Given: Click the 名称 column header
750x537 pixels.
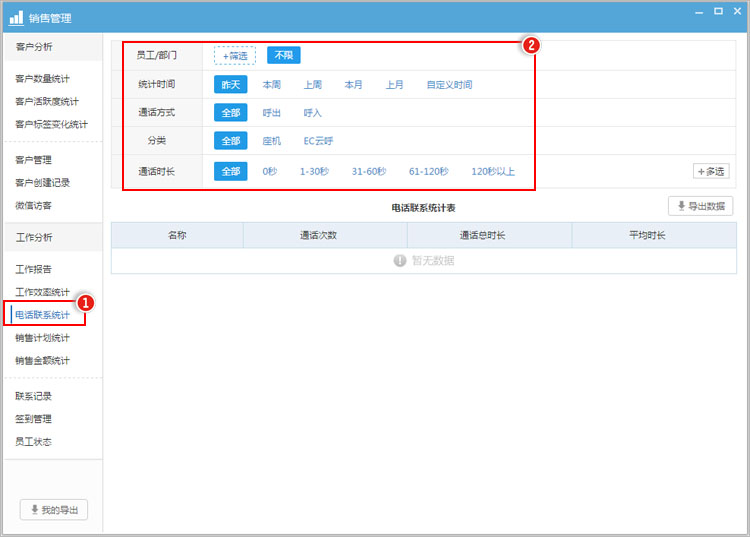Looking at the screenshot, I should click(177, 235).
